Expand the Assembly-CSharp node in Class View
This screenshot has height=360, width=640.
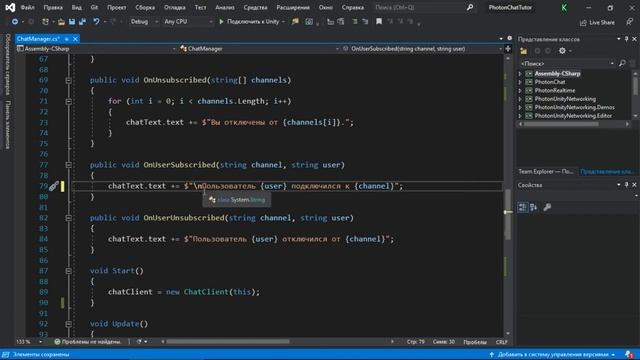[x=520, y=74]
